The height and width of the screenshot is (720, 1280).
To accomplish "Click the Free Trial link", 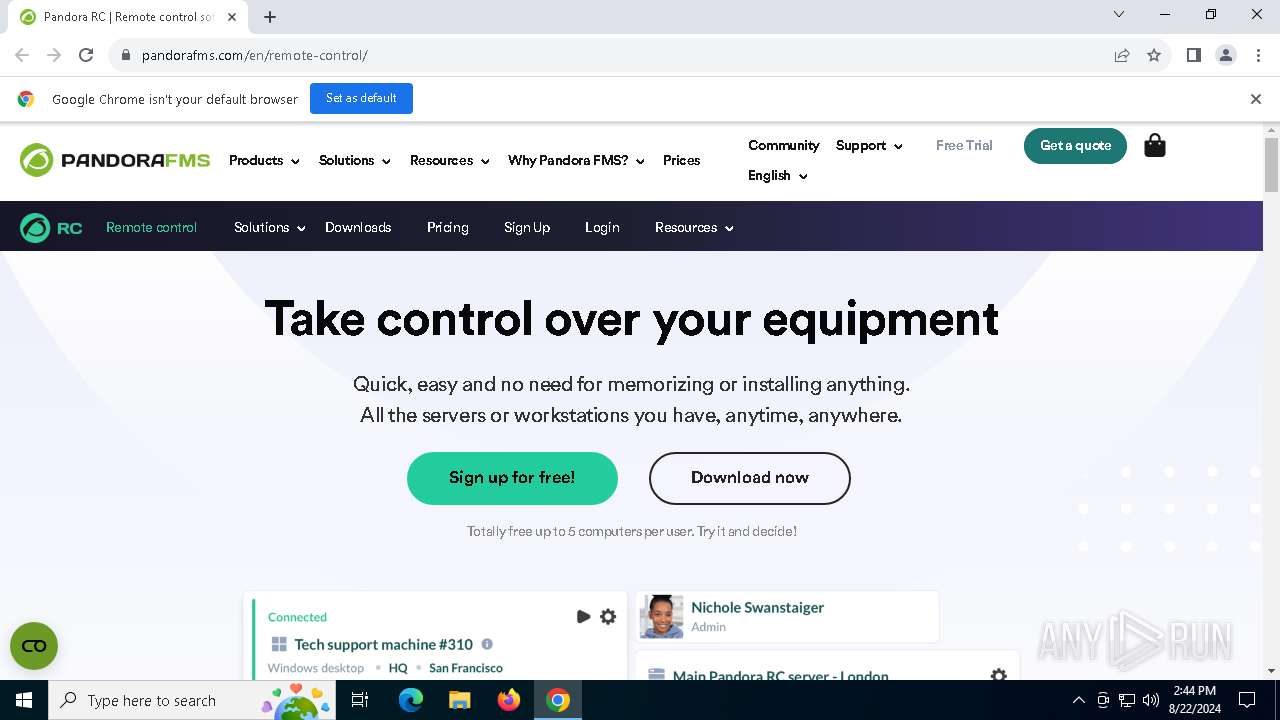I will tap(964, 145).
